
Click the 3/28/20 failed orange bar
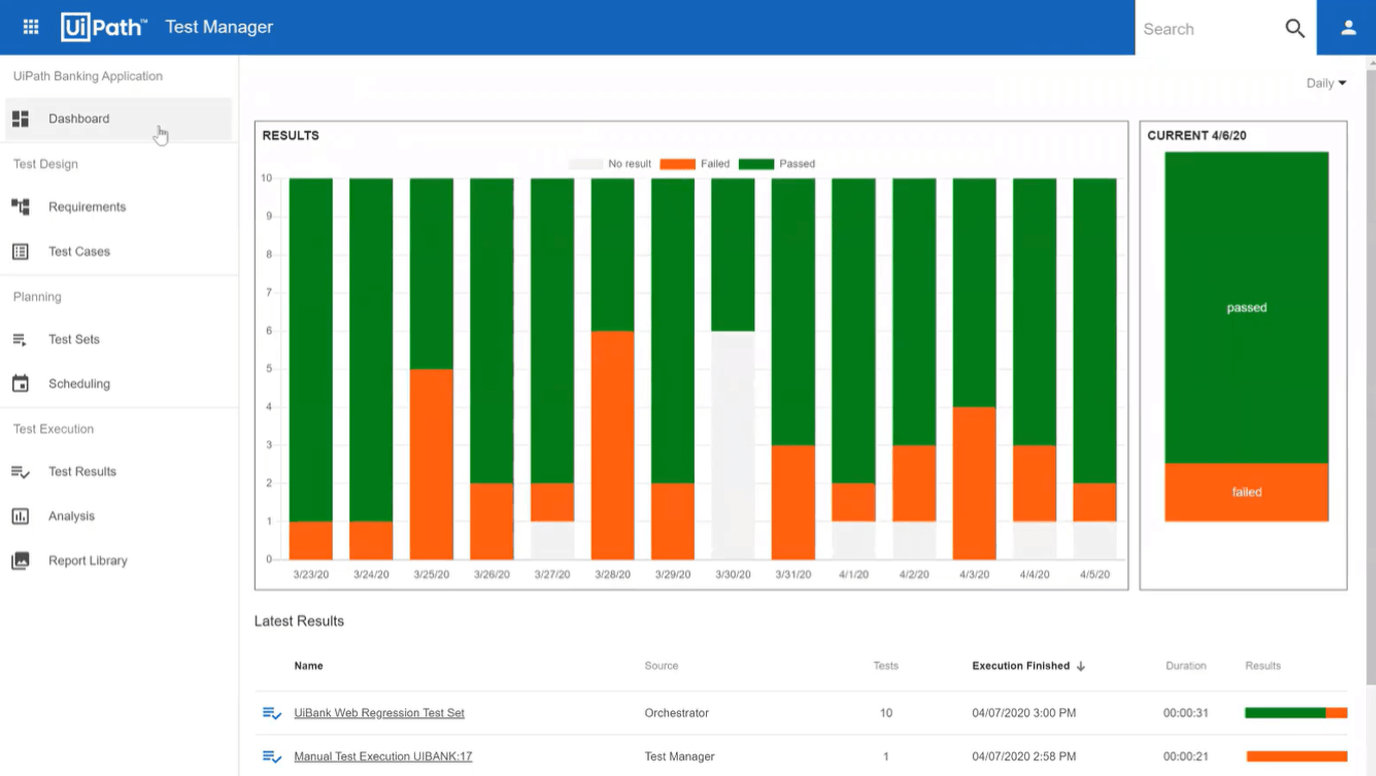coord(613,445)
